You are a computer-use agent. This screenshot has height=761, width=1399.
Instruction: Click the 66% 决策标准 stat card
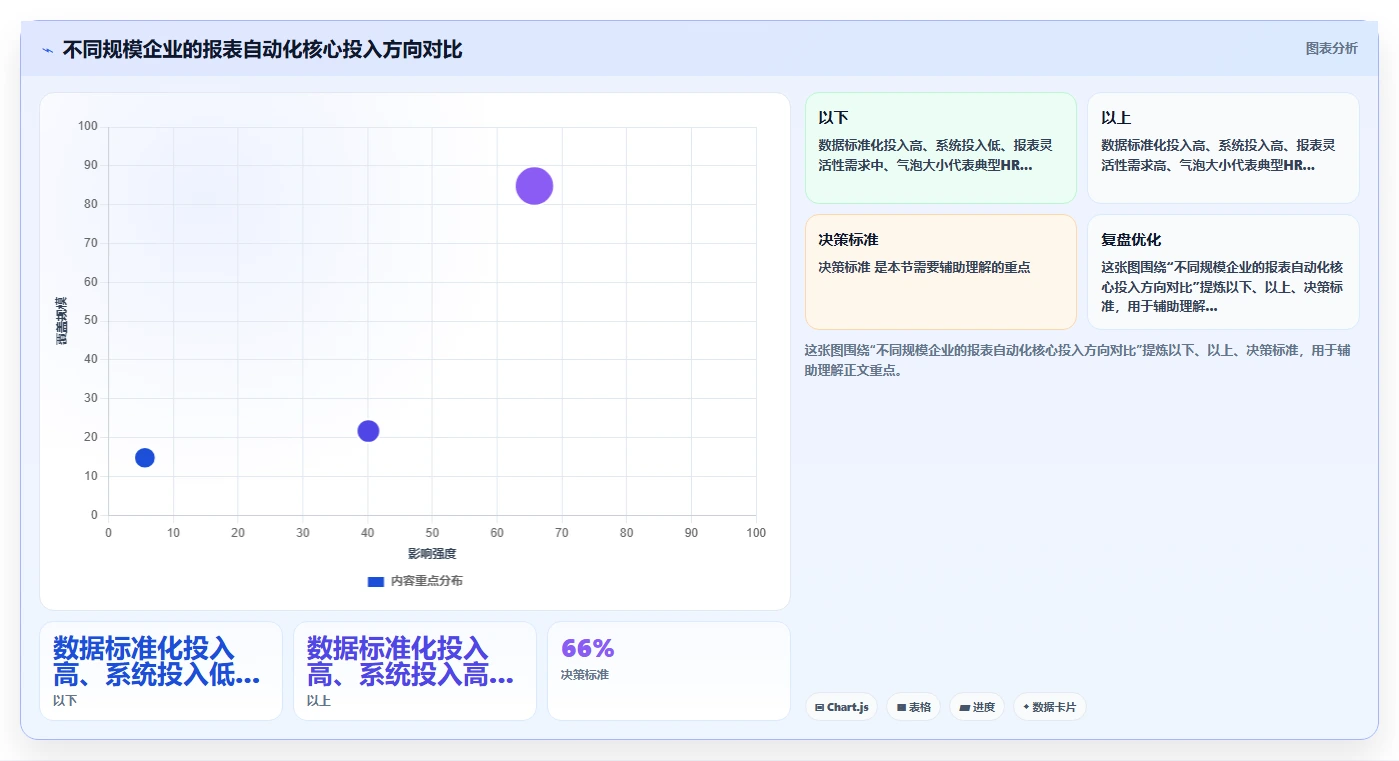coord(668,671)
